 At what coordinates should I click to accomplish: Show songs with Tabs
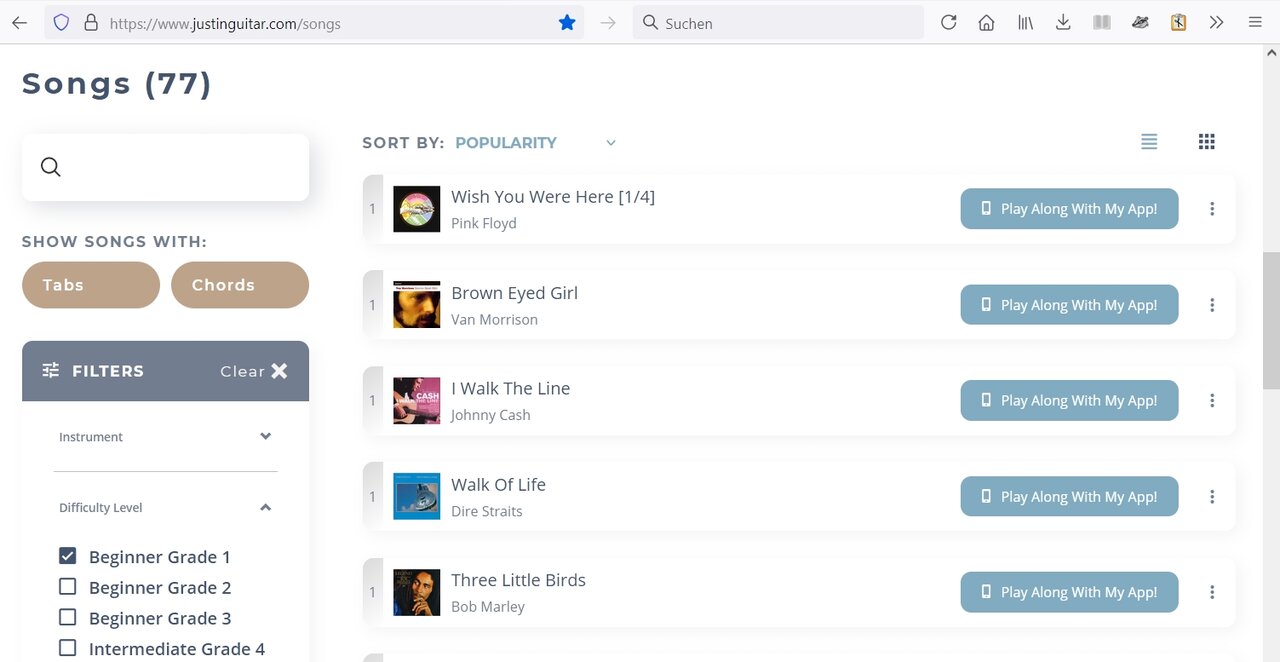(x=90, y=285)
